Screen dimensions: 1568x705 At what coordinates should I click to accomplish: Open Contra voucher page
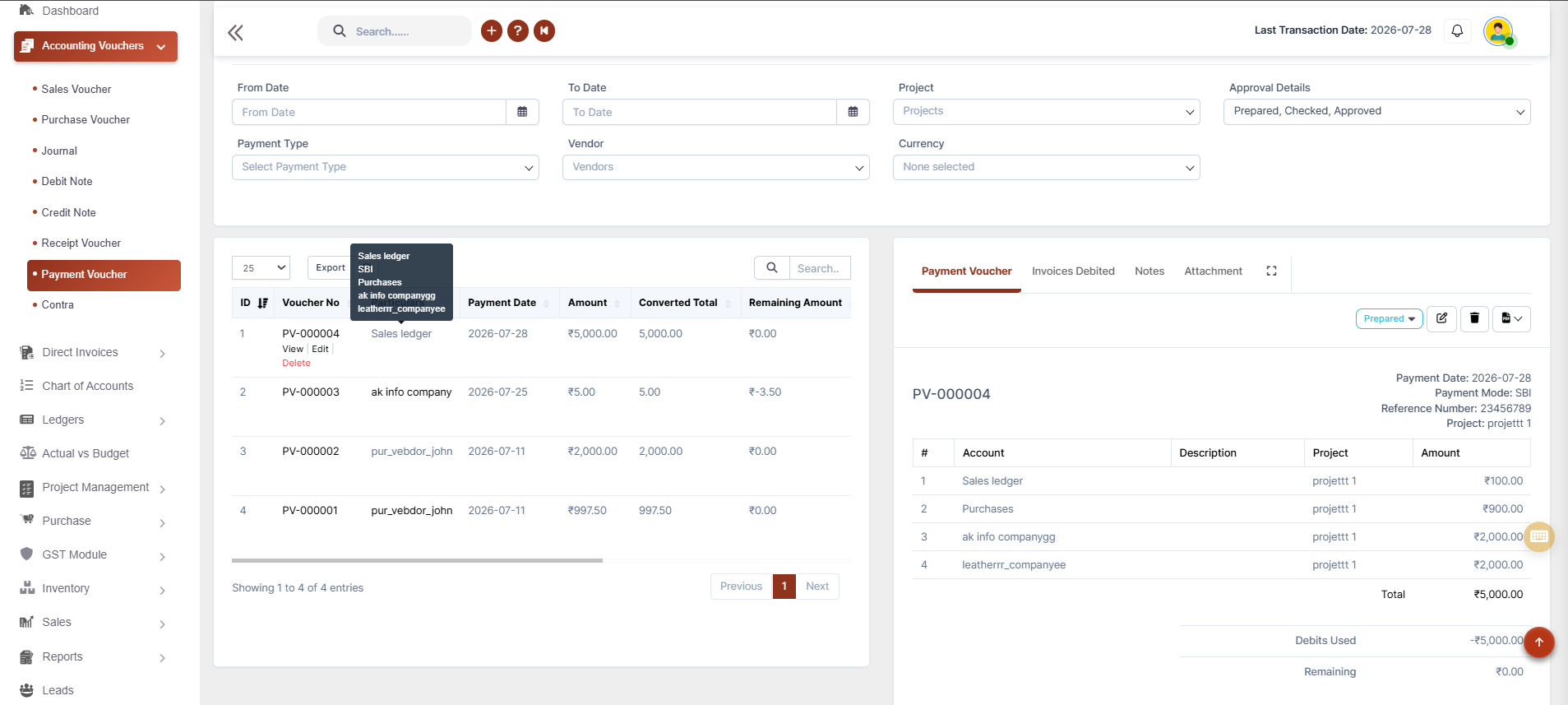tap(58, 305)
